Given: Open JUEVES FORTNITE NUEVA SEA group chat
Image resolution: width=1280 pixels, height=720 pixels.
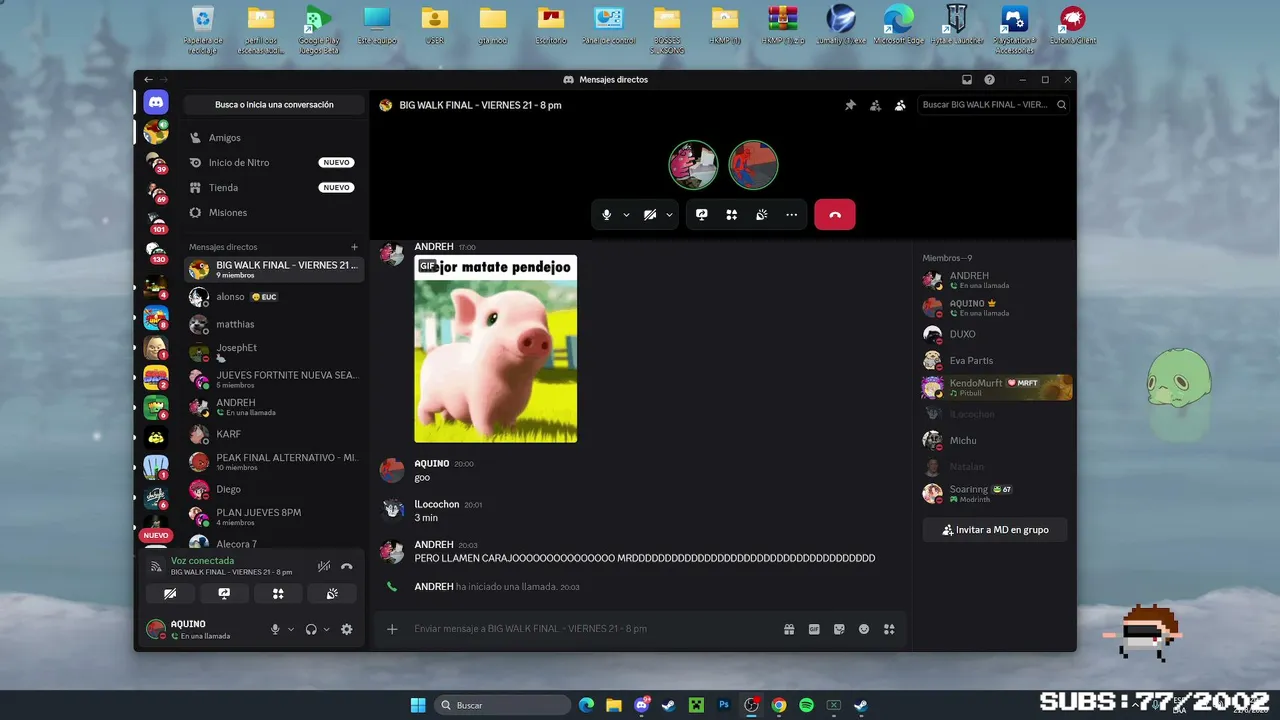Looking at the screenshot, I should coord(273,379).
